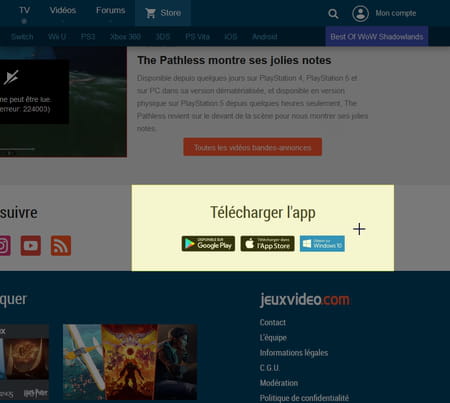
Task: Download app from Google Play badge
Action: pyautogui.click(x=208, y=244)
